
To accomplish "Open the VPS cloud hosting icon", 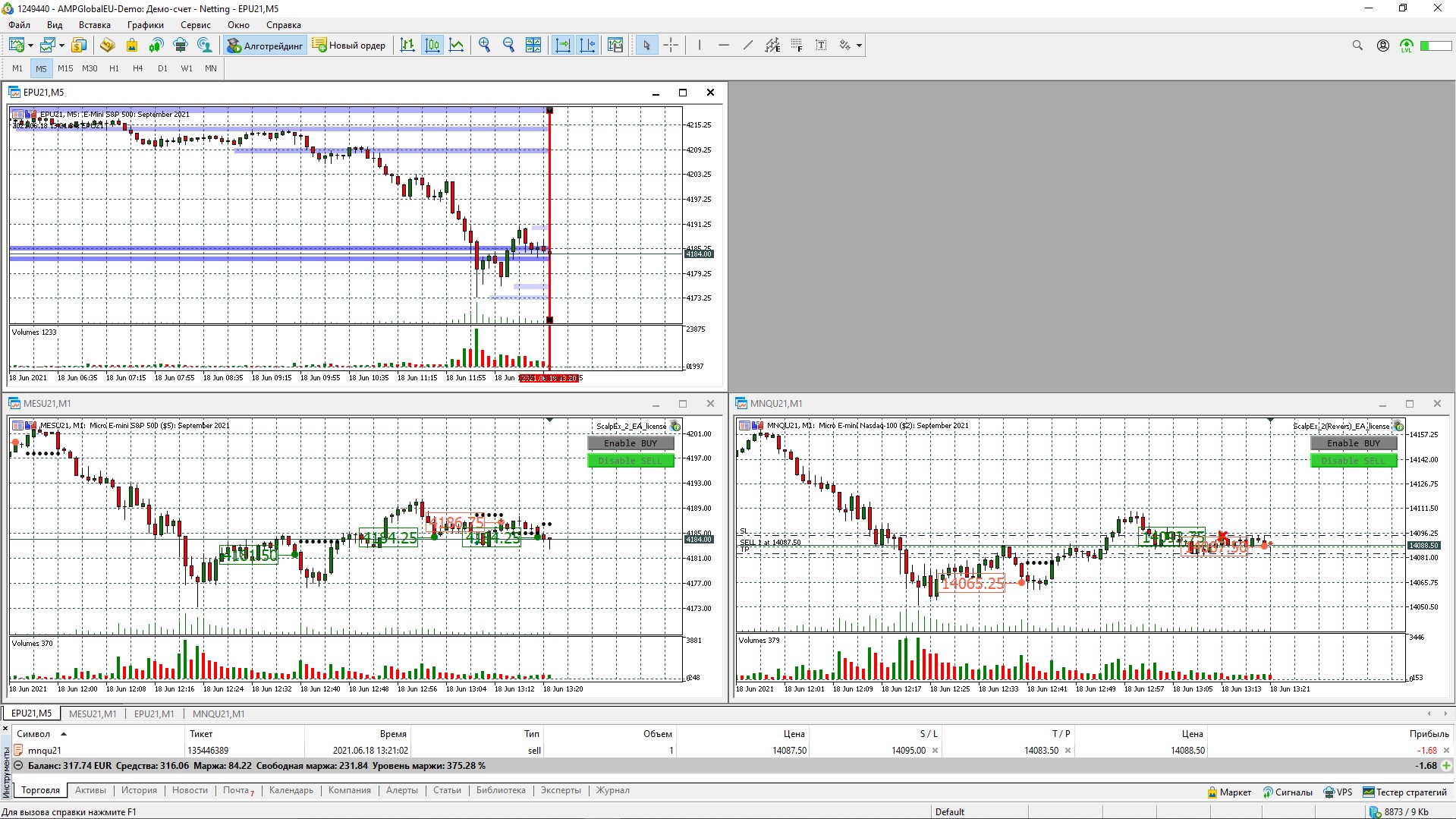I will pyautogui.click(x=180, y=46).
